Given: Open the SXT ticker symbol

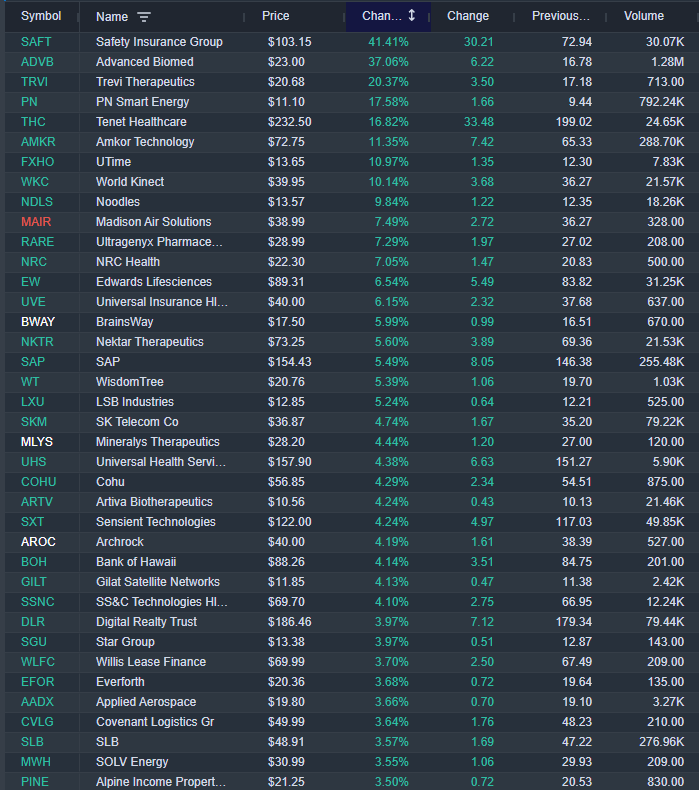Looking at the screenshot, I should click(x=32, y=521).
